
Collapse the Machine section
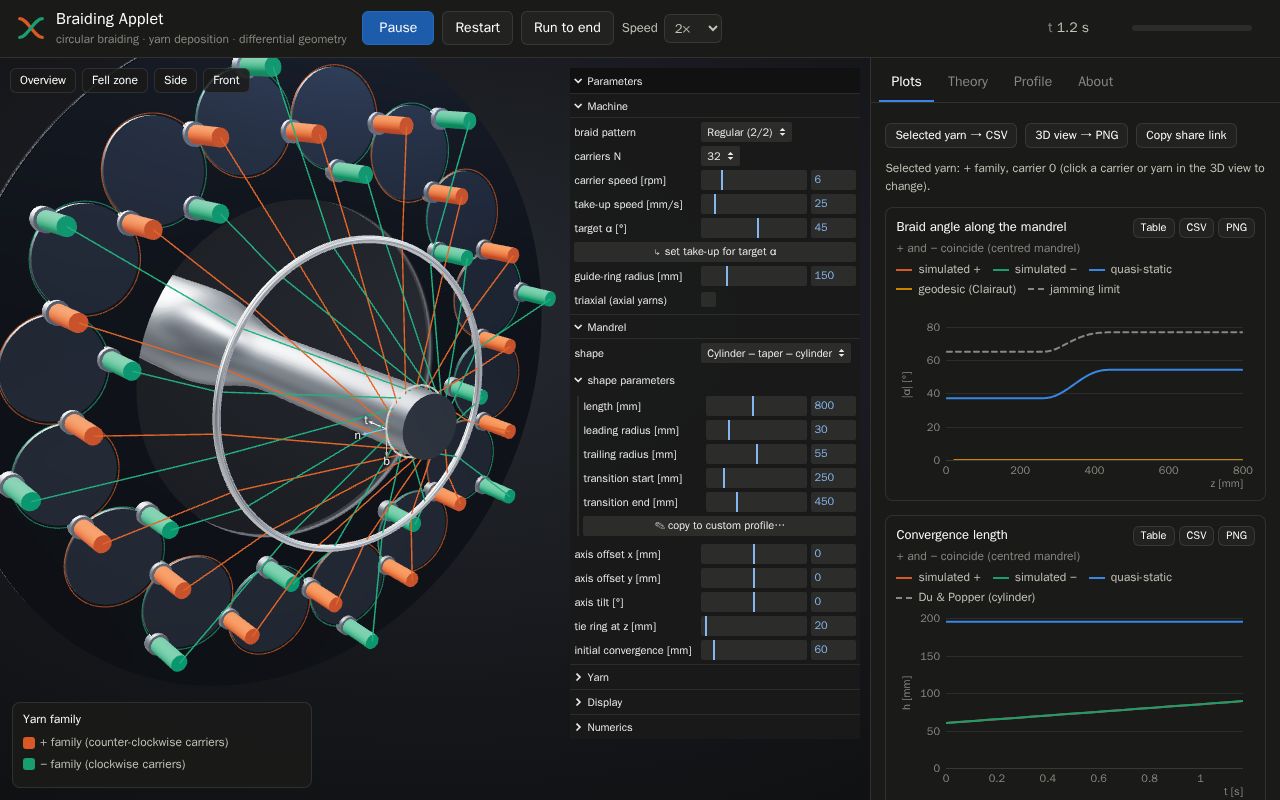714,106
